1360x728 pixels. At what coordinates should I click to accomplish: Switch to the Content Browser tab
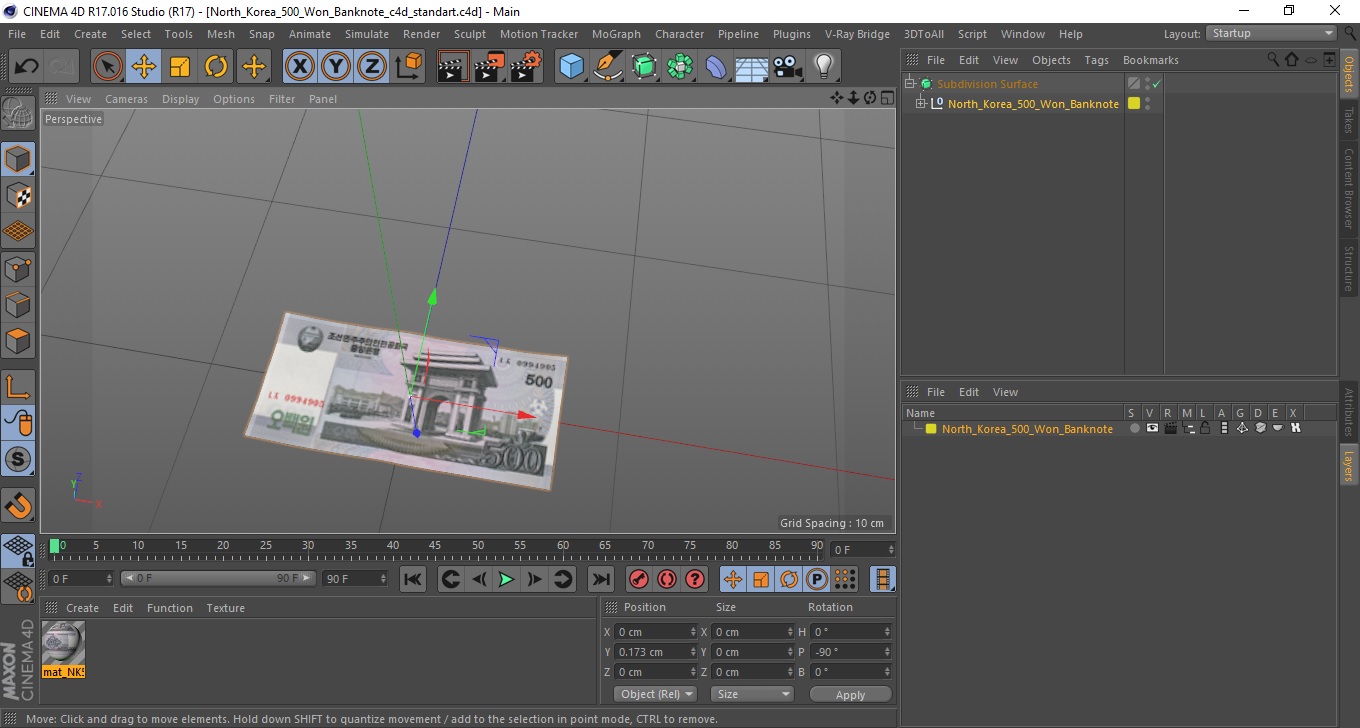pyautogui.click(x=1349, y=188)
